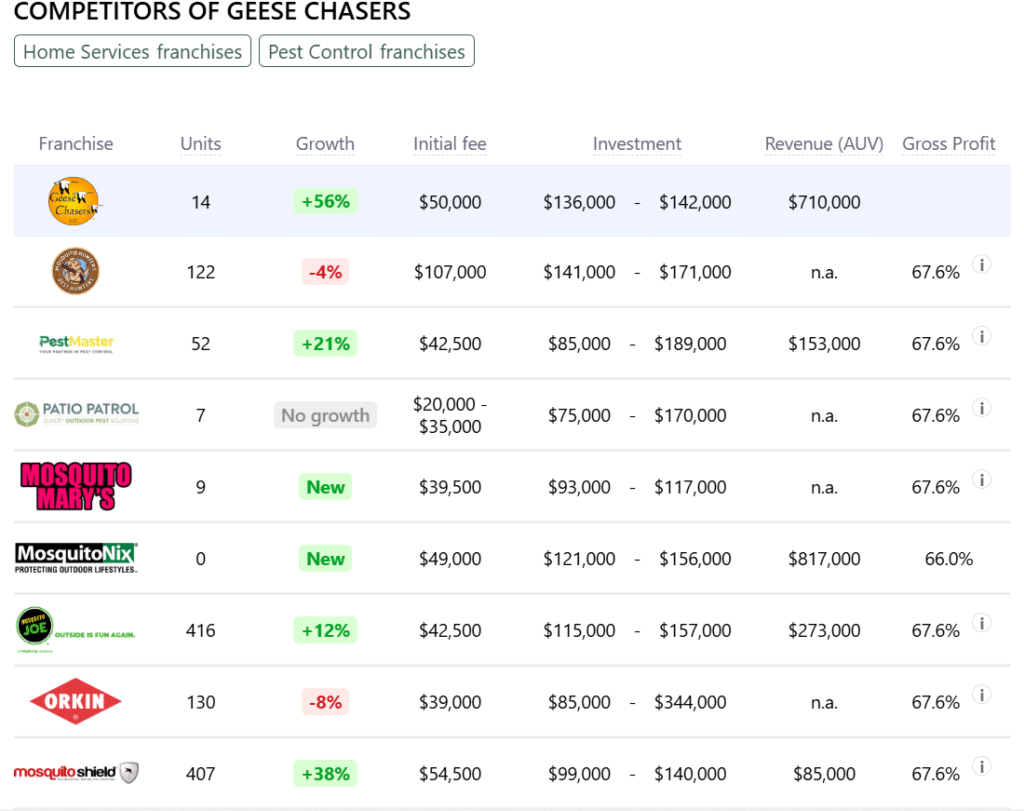Click the $20,000 - $35,000 fee cell

450,415
